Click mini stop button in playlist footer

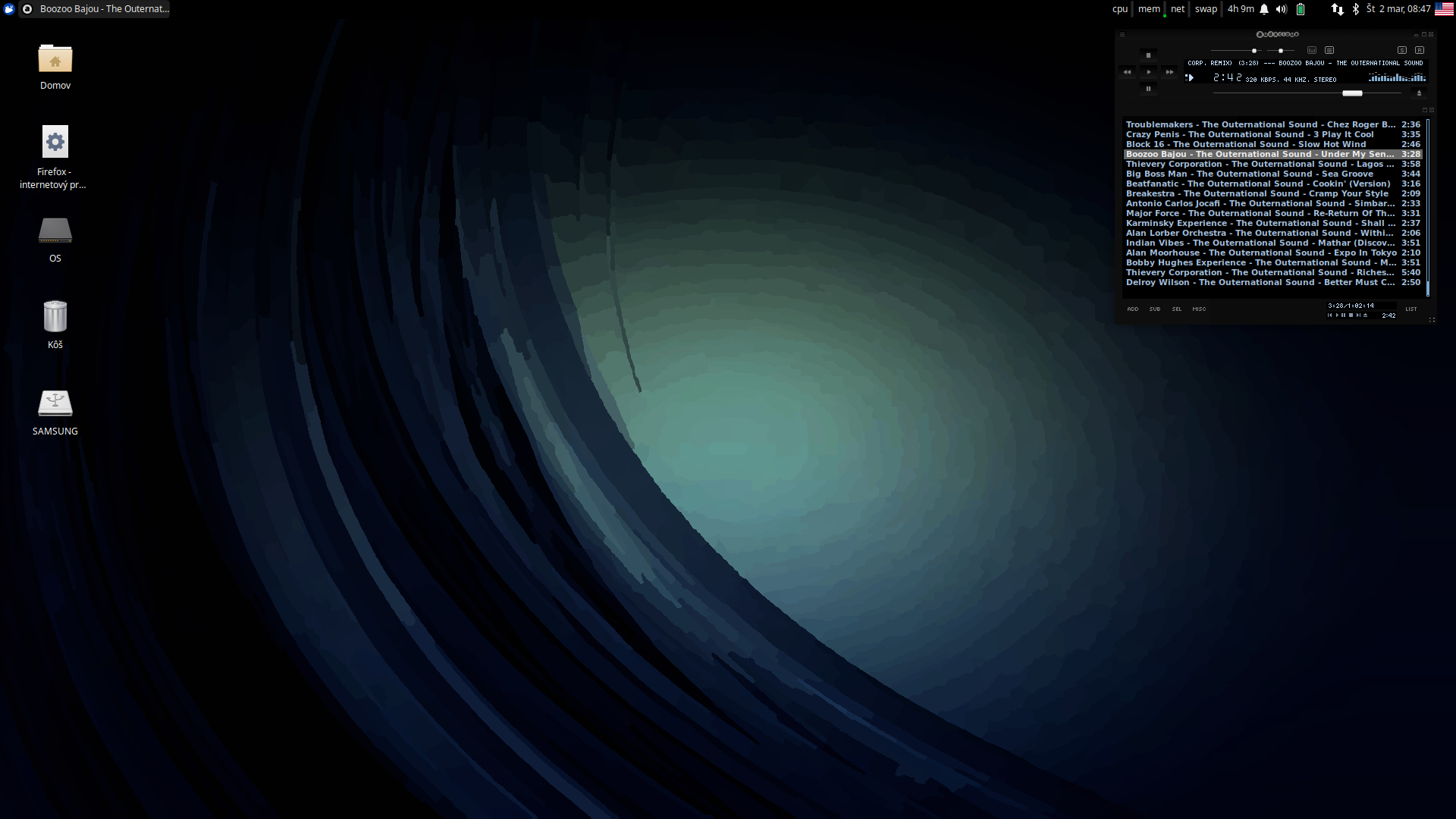coord(1351,315)
